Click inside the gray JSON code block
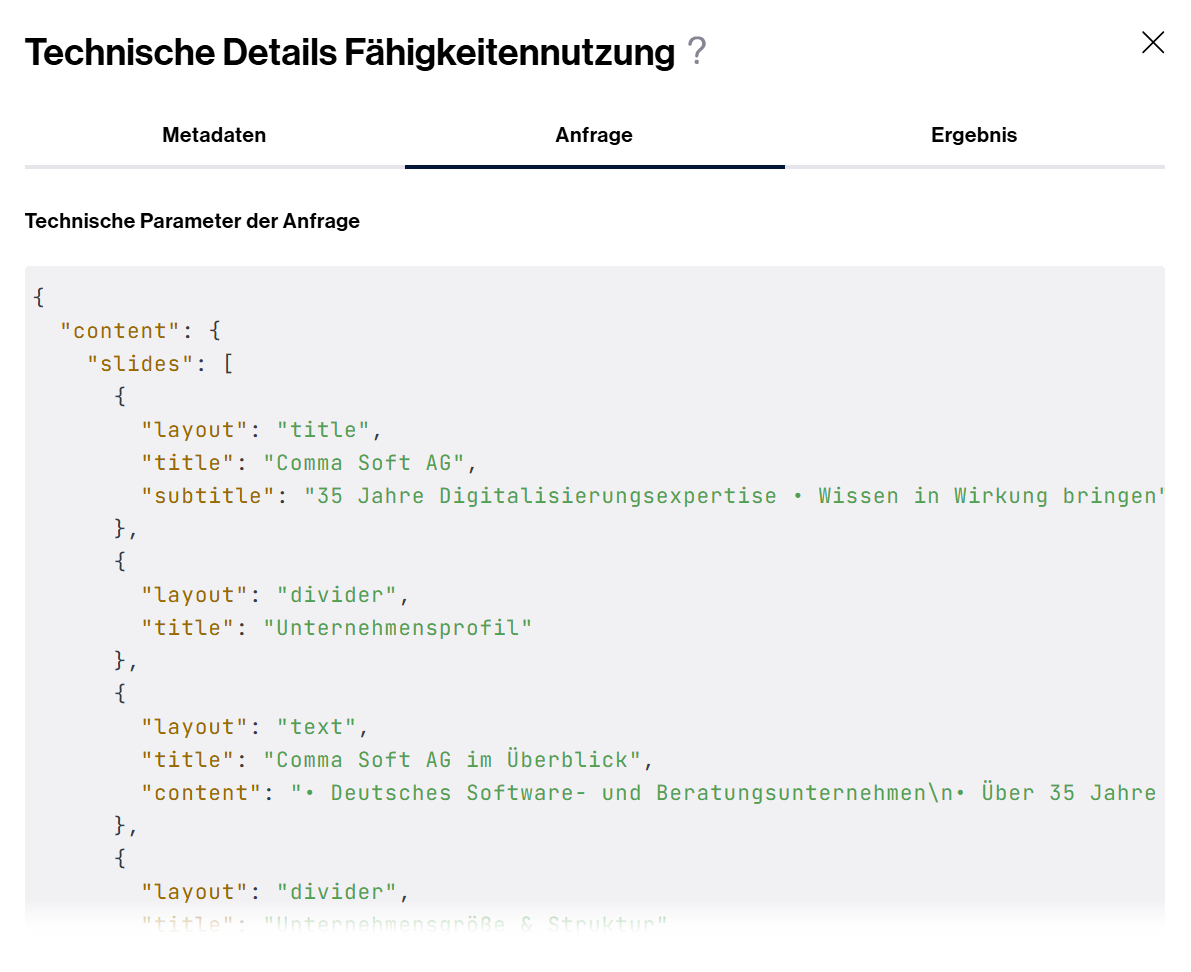Screen dimensions: 1191x972 coord(595,600)
